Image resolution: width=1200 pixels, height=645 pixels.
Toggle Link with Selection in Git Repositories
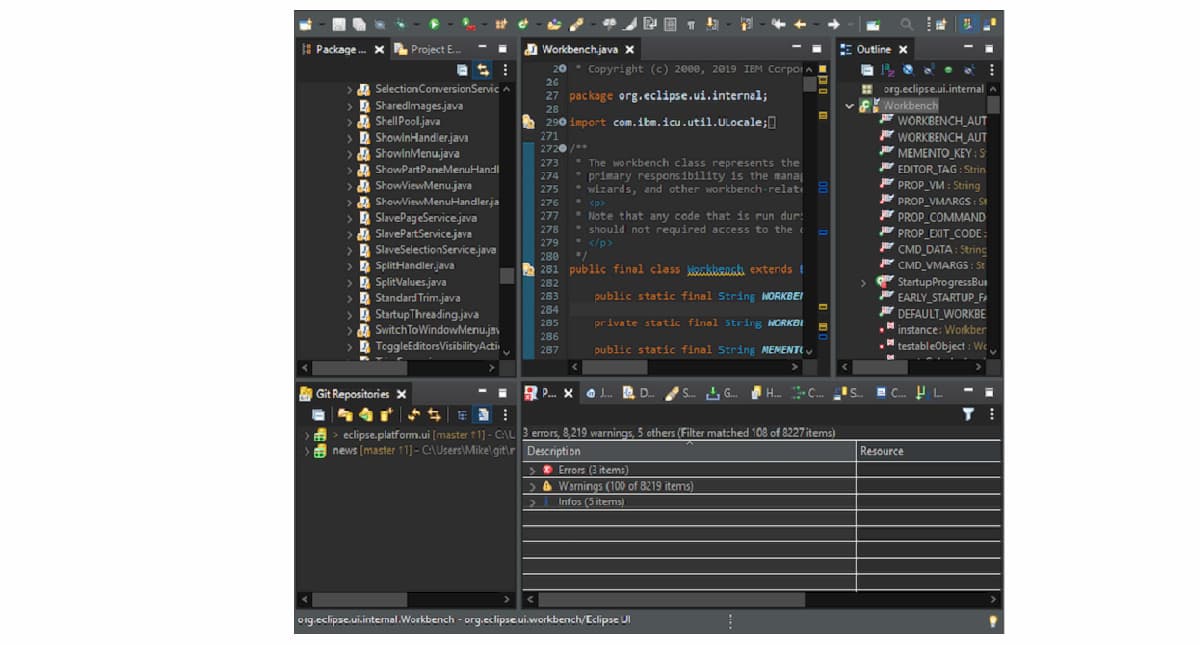click(x=434, y=415)
